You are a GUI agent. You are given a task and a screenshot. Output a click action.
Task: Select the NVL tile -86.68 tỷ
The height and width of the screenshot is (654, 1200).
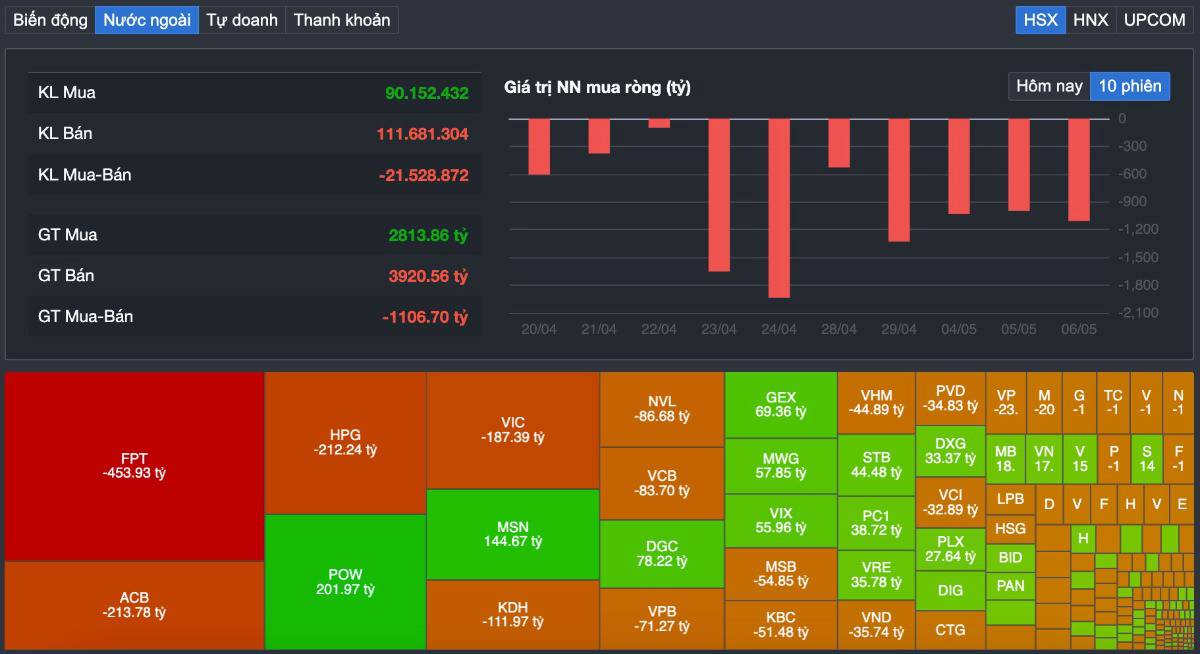(x=661, y=408)
